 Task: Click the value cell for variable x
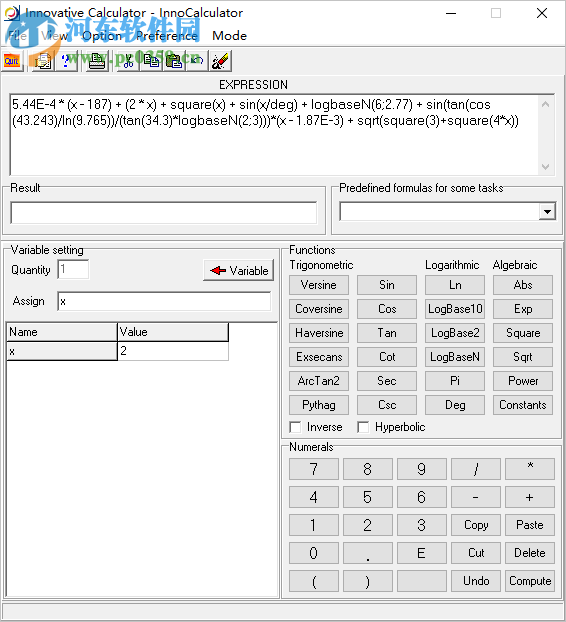173,351
